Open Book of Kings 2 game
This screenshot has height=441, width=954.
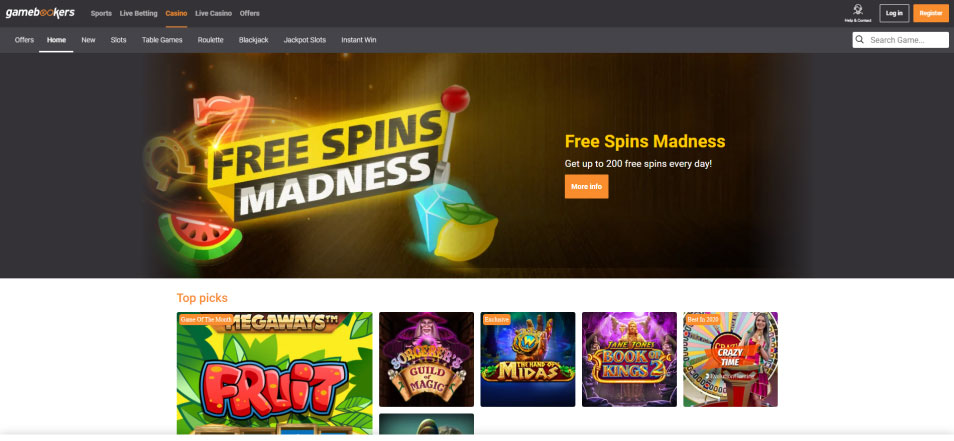[x=629, y=359]
